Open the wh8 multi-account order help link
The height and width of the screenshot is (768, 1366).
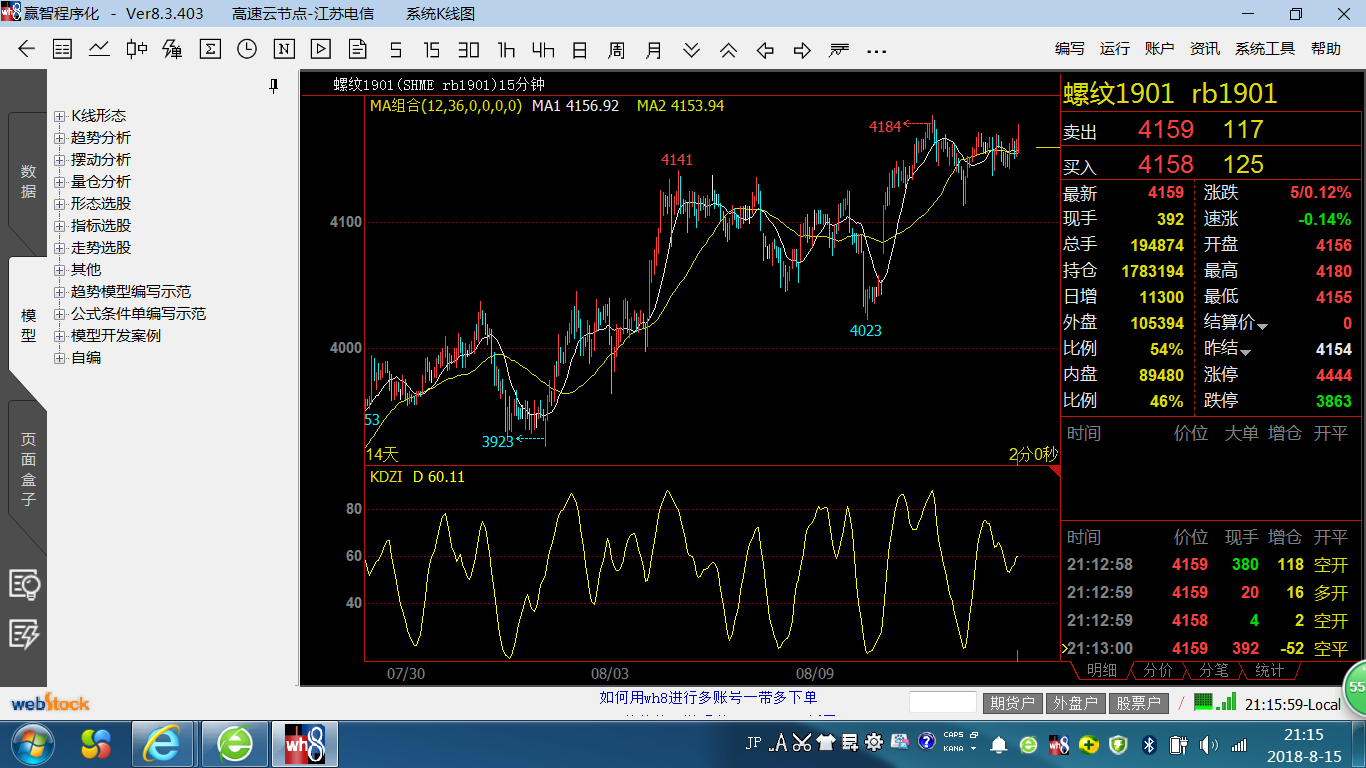point(707,697)
